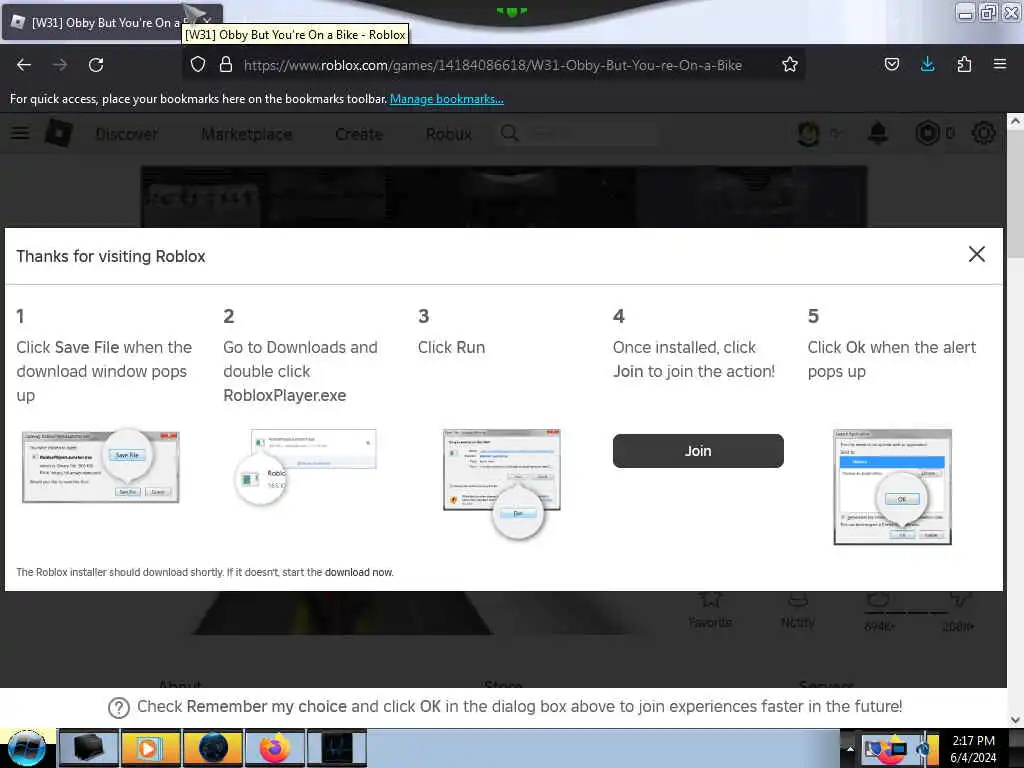Bookmark this page with the star icon
The image size is (1024, 768).
pyautogui.click(x=790, y=65)
